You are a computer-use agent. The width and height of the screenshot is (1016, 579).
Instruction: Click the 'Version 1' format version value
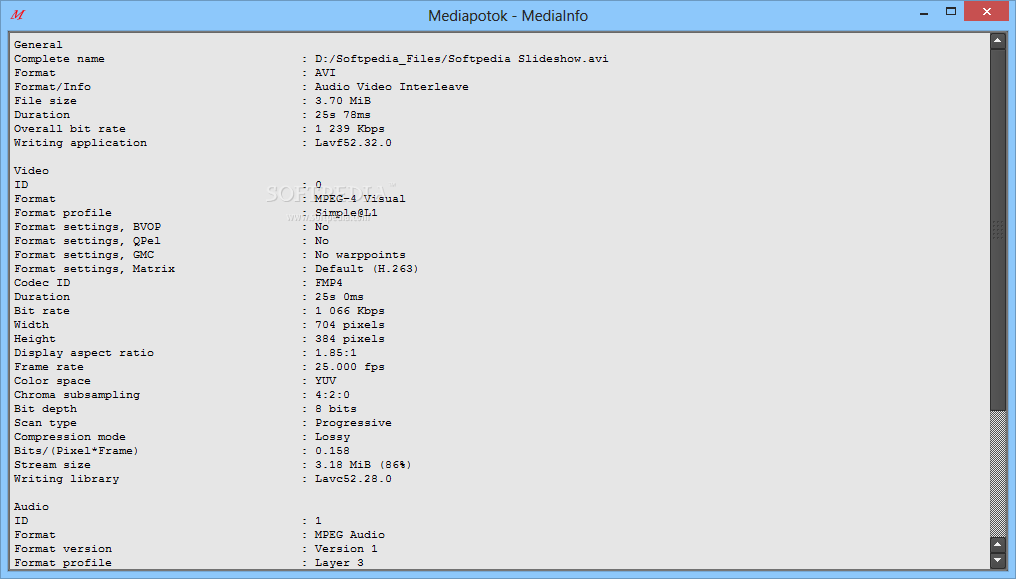click(x=346, y=549)
